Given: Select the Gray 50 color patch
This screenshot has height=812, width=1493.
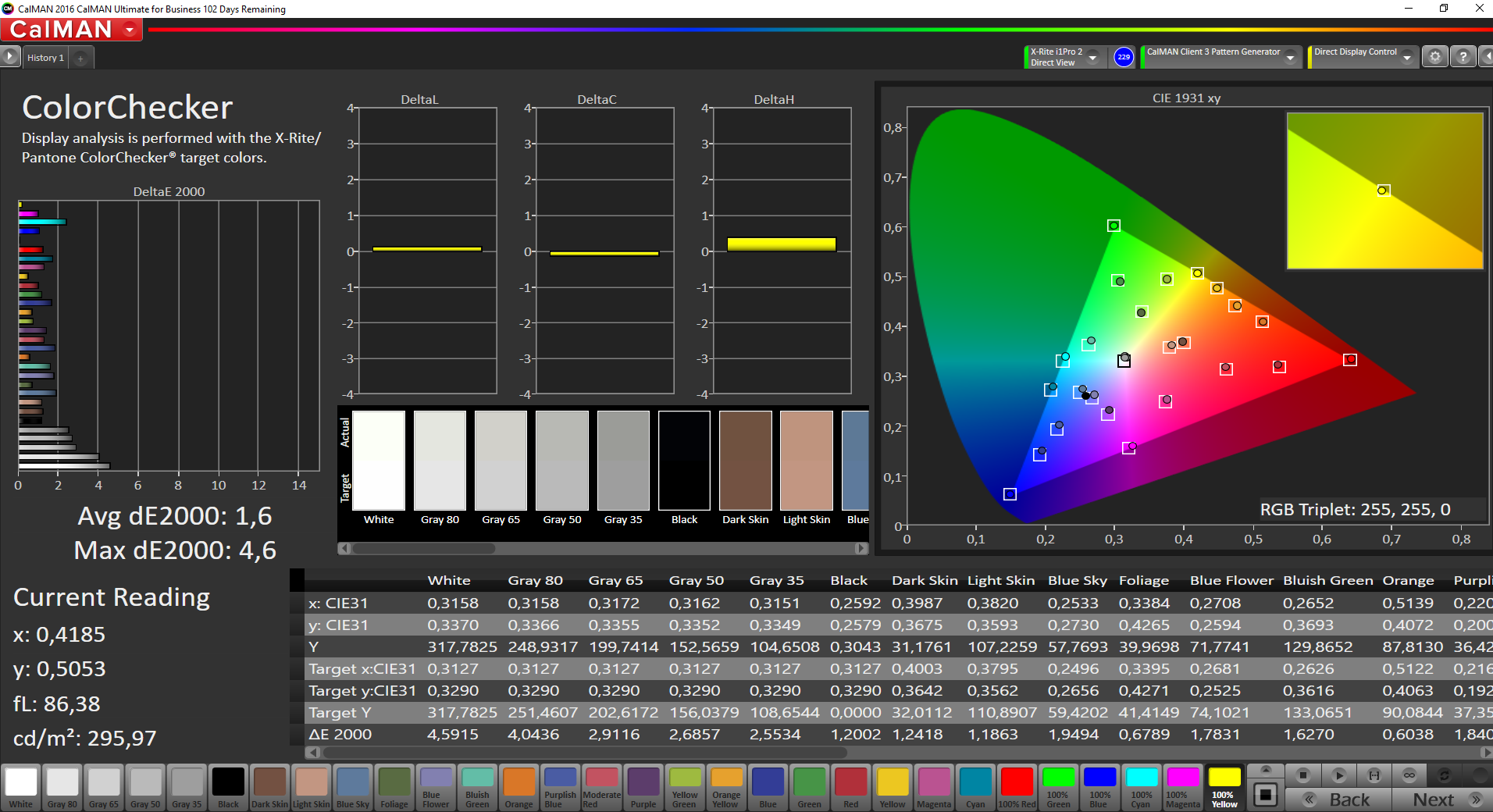Looking at the screenshot, I should point(145,787).
